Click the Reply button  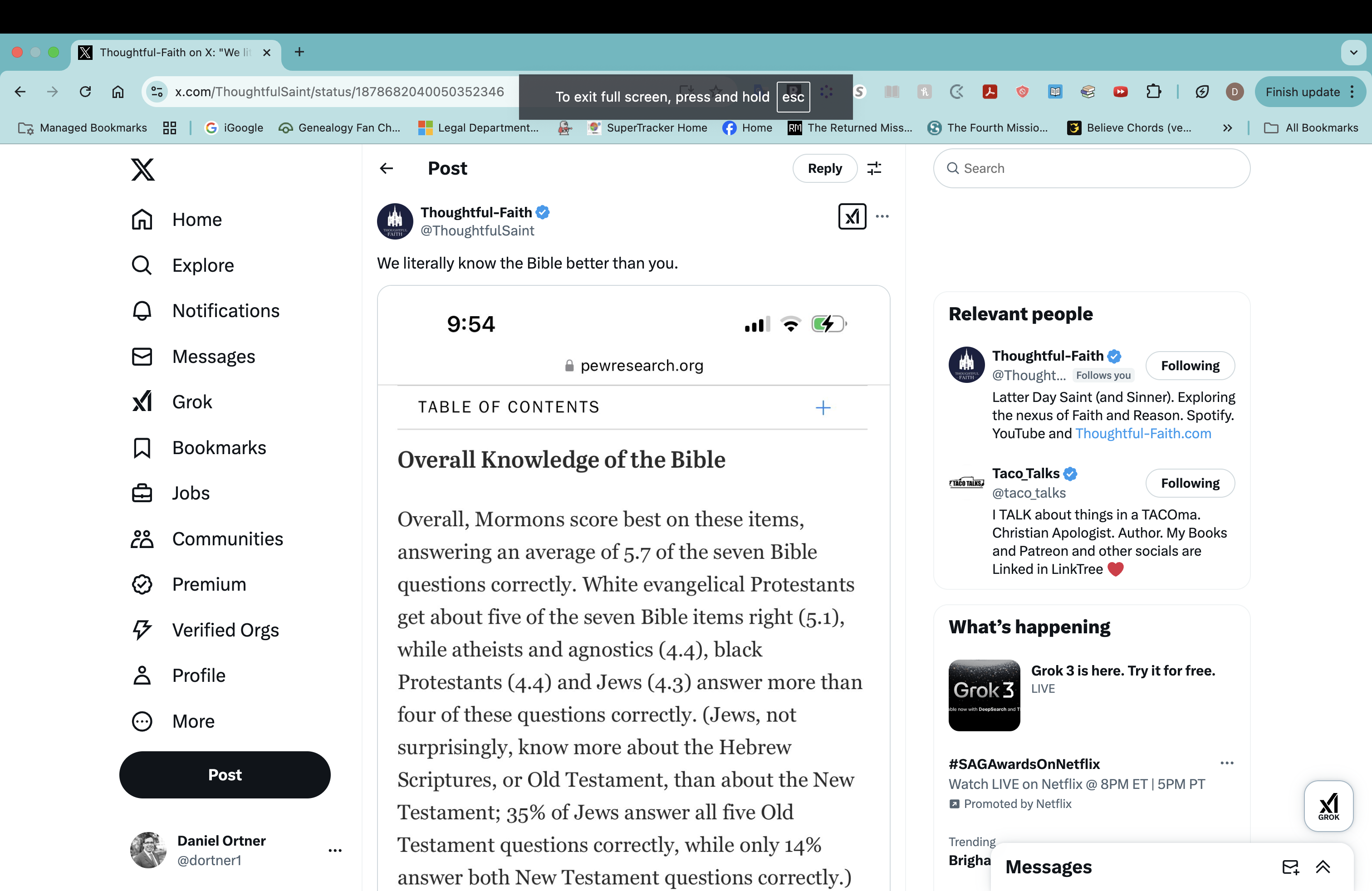coord(824,168)
